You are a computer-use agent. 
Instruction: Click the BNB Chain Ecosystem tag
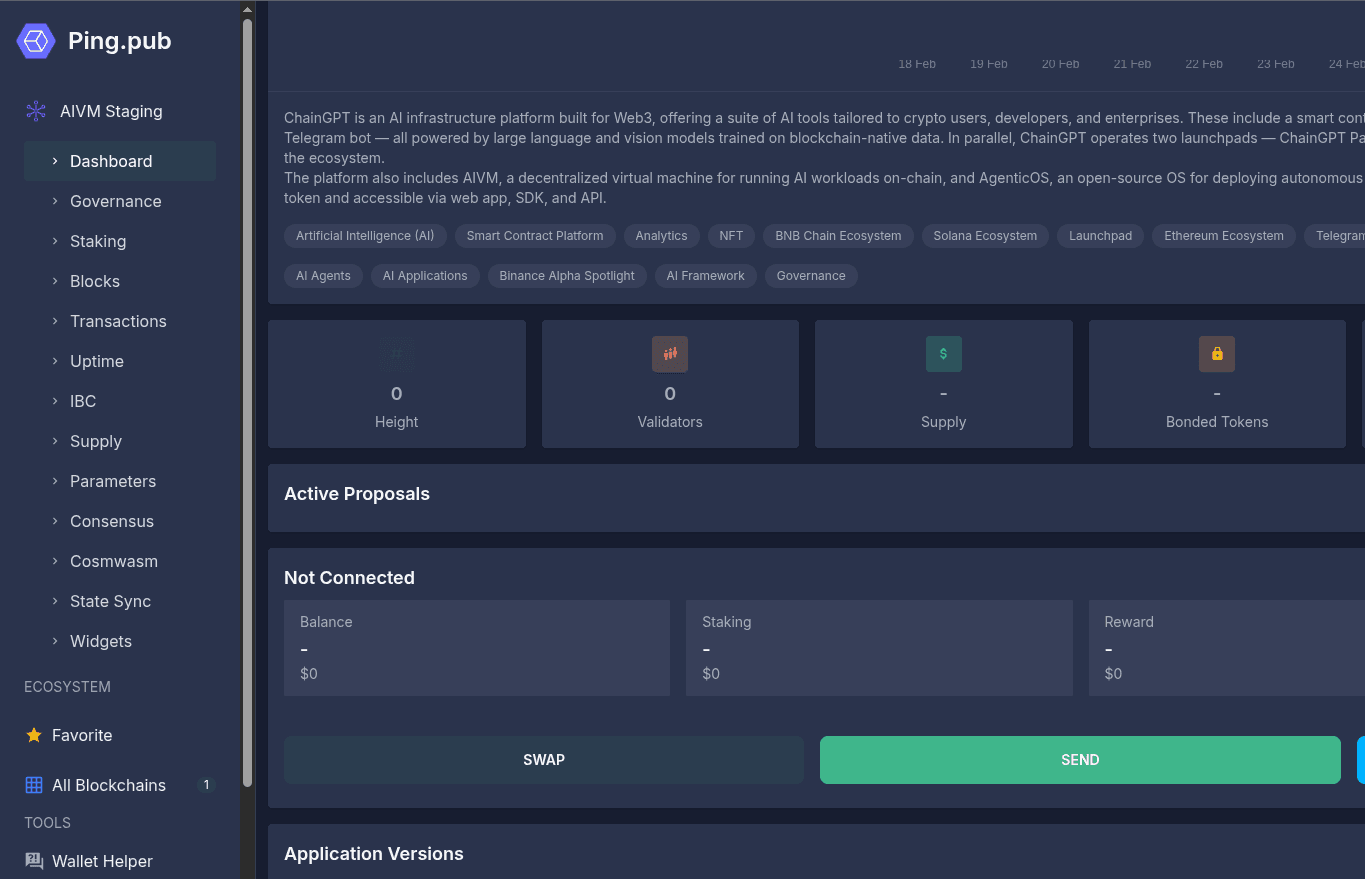coord(838,236)
